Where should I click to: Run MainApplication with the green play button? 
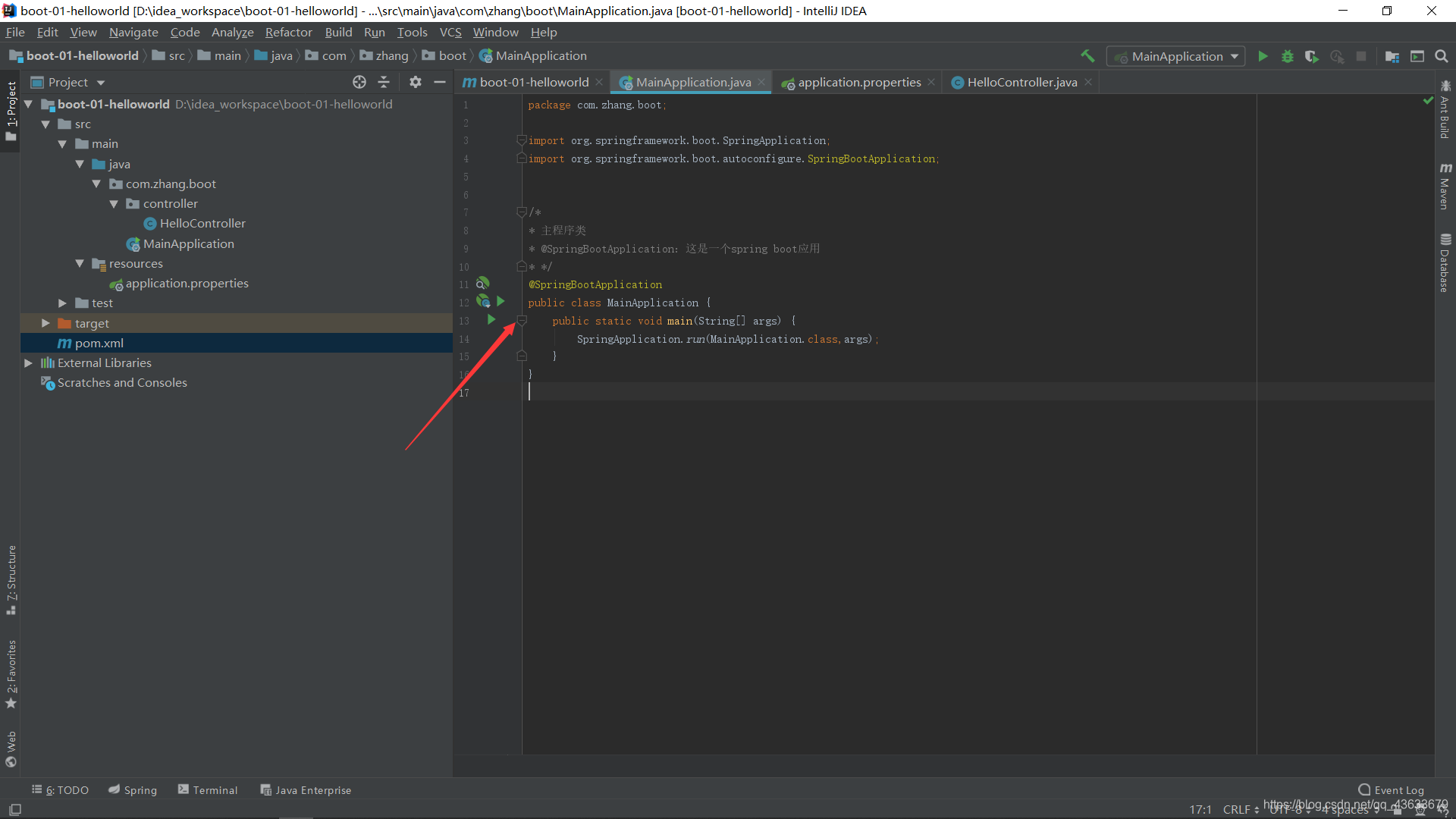coord(1263,56)
